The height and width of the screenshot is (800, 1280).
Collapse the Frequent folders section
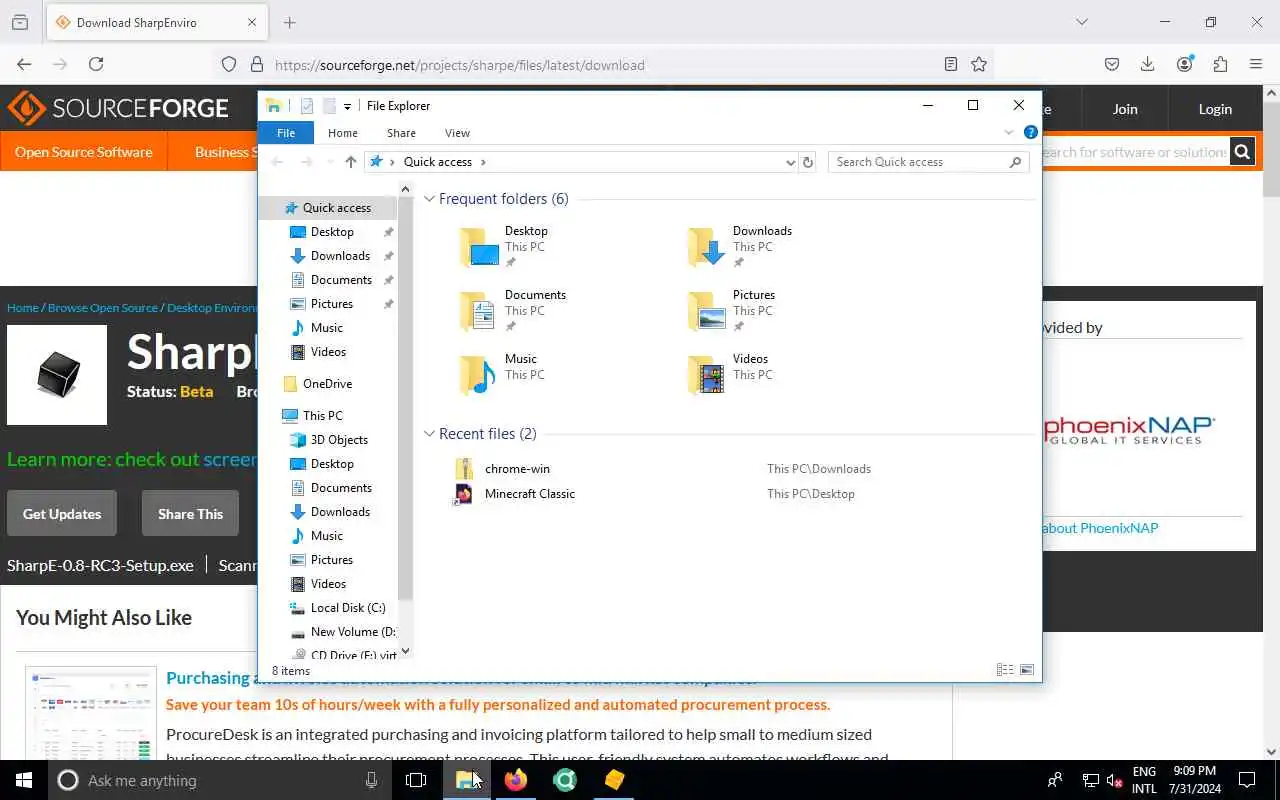coord(429,199)
